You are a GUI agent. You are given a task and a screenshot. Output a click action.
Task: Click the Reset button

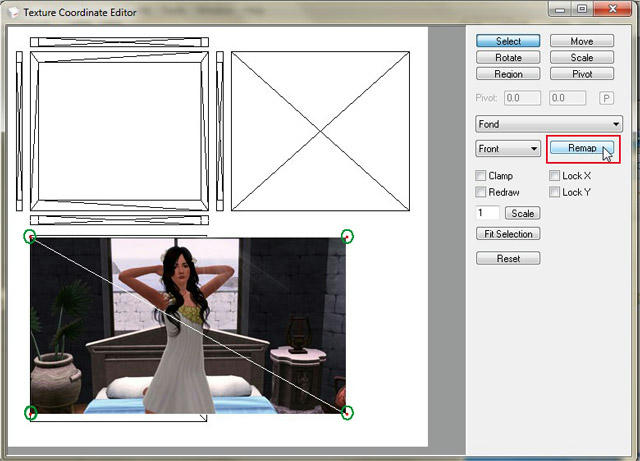(x=508, y=258)
